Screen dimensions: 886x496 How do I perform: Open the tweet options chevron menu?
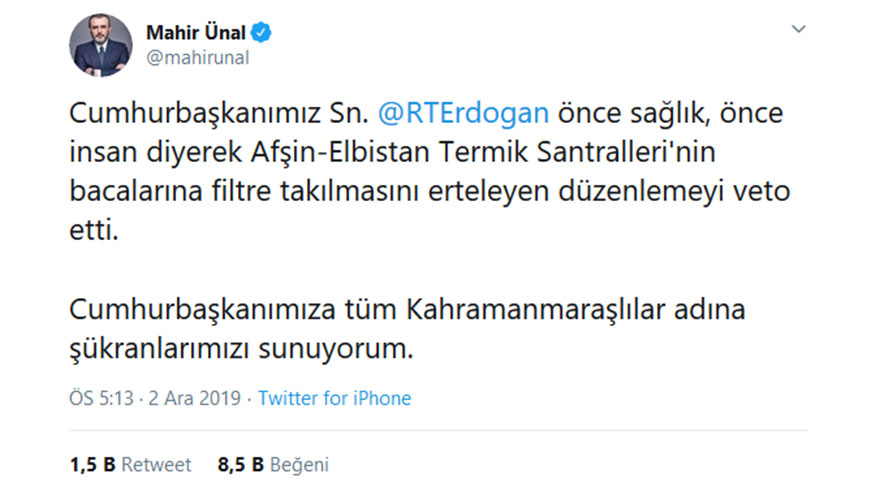[x=798, y=30]
